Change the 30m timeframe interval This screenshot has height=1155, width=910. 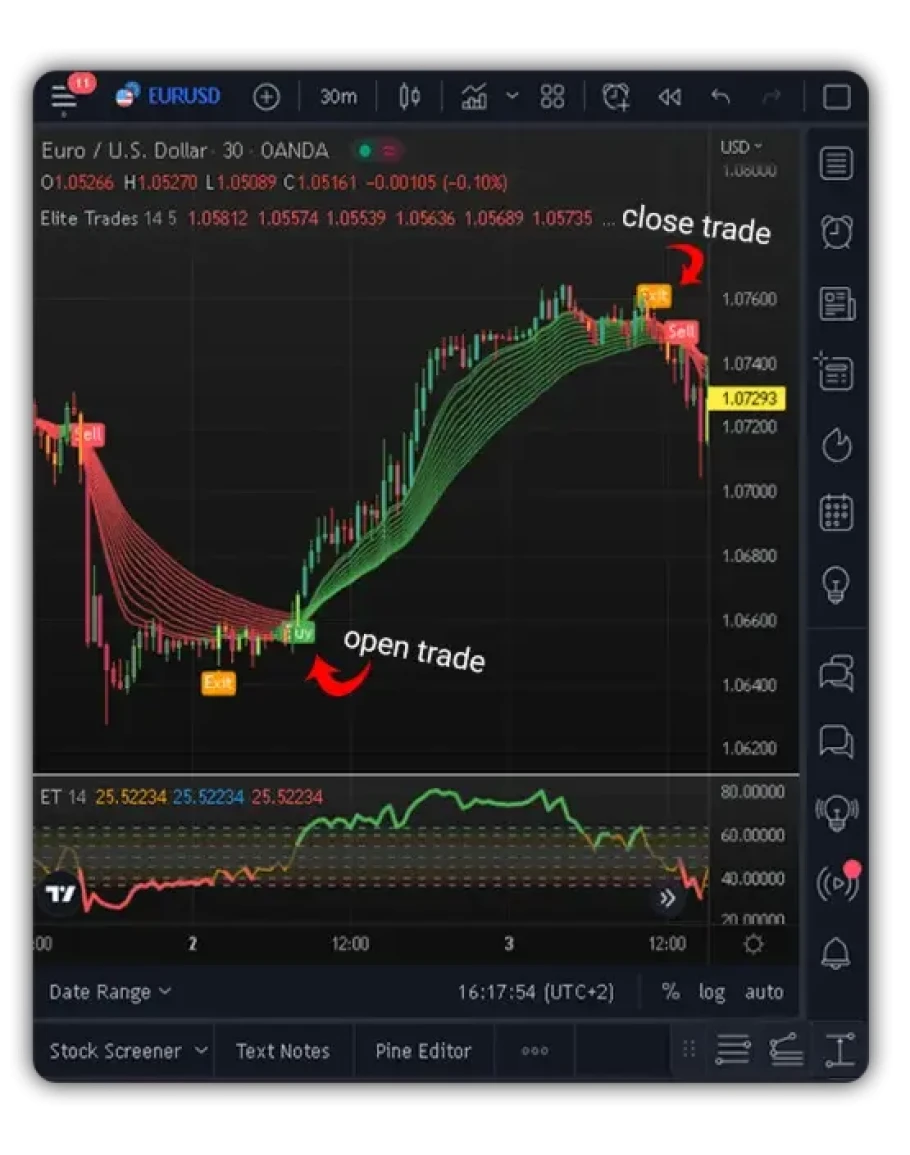338,96
